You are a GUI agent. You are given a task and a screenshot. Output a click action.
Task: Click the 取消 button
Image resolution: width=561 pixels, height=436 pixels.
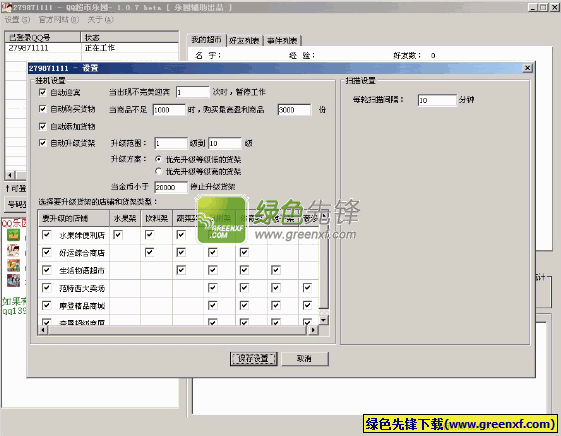click(304, 359)
